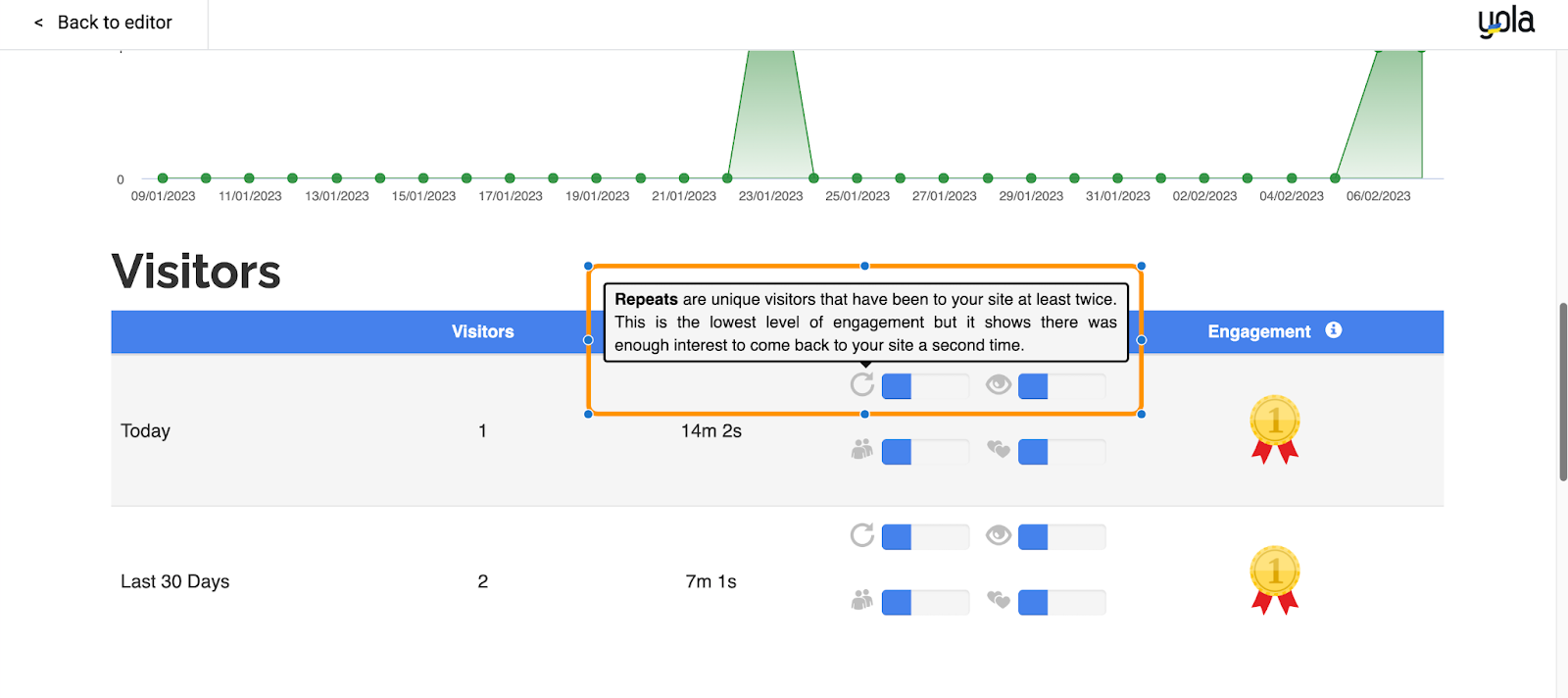Screen dimensions: 1568x698
Task: Click the Yola logo
Action: (1505, 22)
